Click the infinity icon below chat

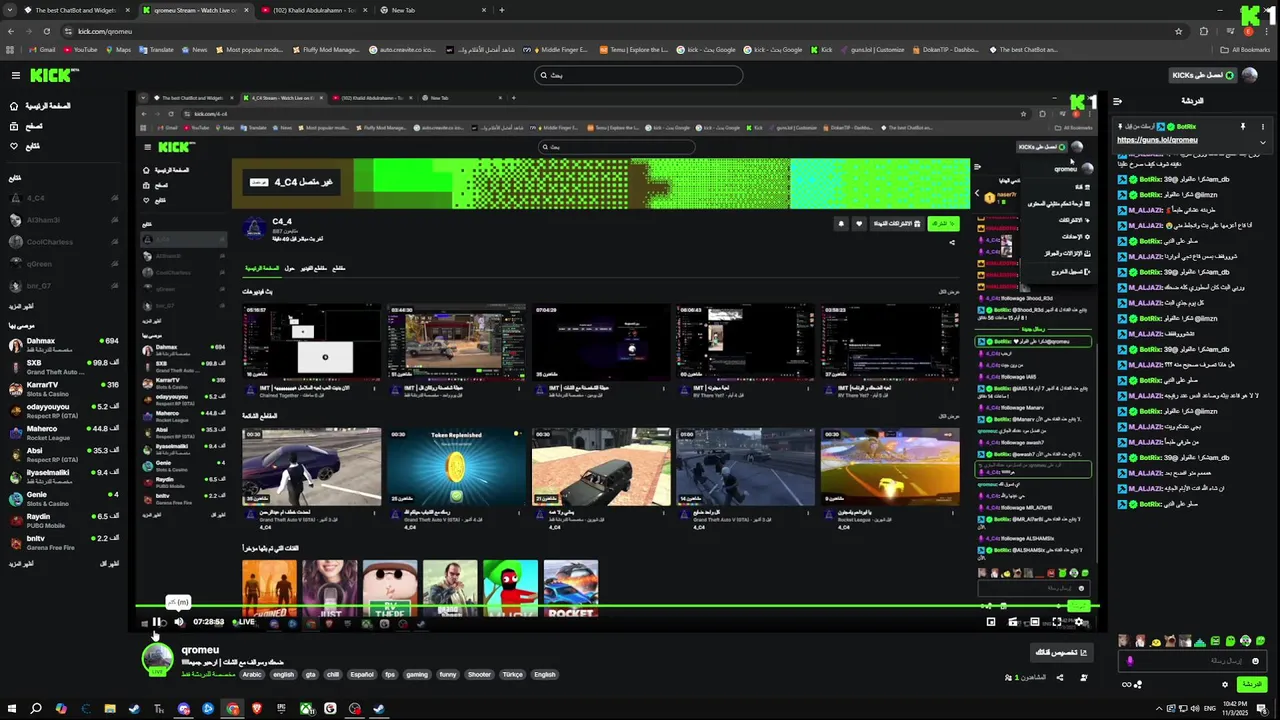point(1127,684)
